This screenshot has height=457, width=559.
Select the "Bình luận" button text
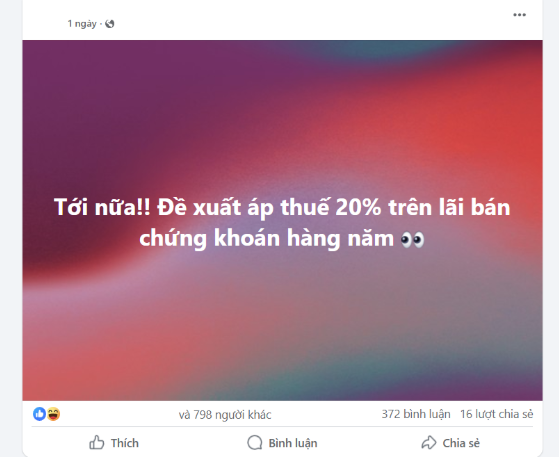tap(293, 443)
